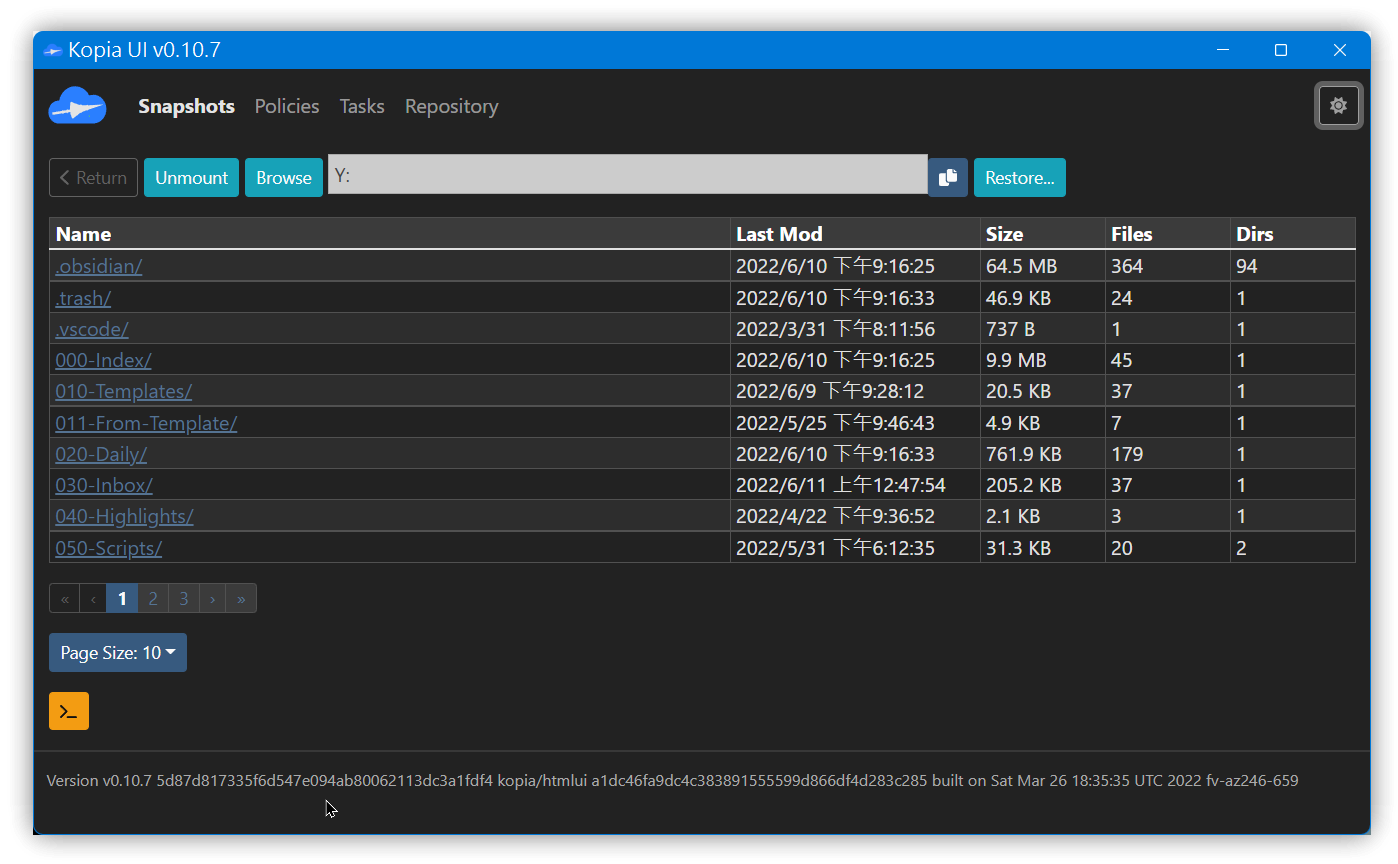This screenshot has height=864, width=1398.
Task: Switch to Snapshots tab
Action: point(186,106)
